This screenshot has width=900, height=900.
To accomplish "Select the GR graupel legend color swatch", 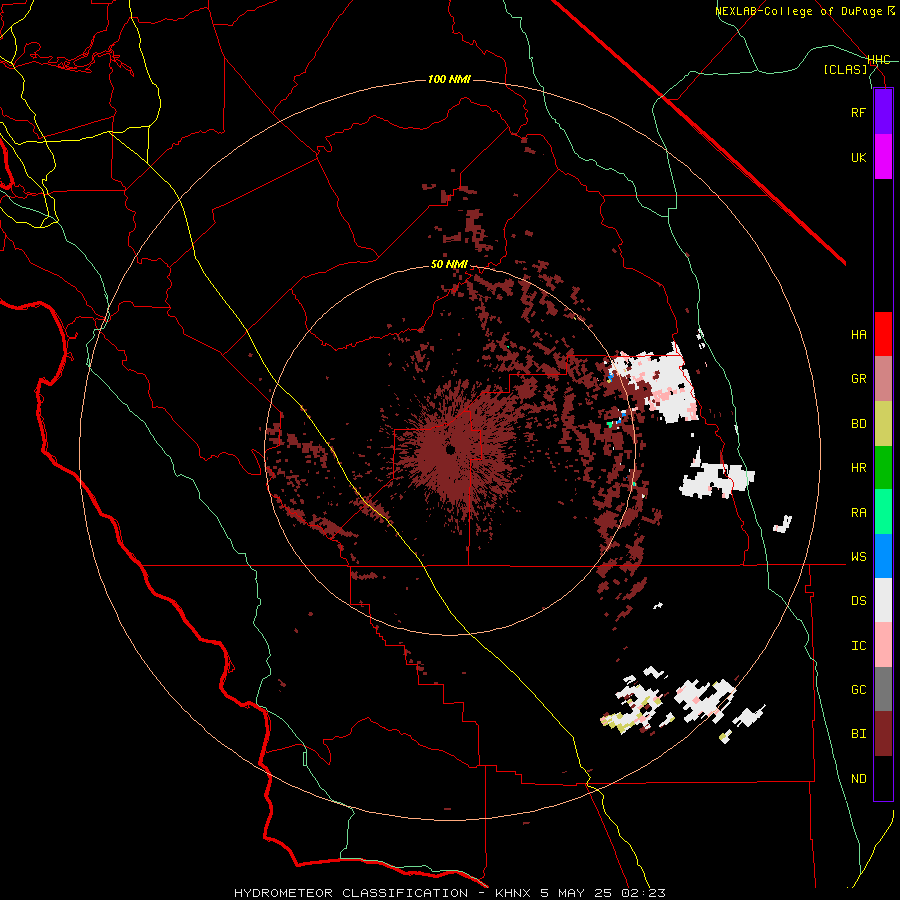I will 883,379.
